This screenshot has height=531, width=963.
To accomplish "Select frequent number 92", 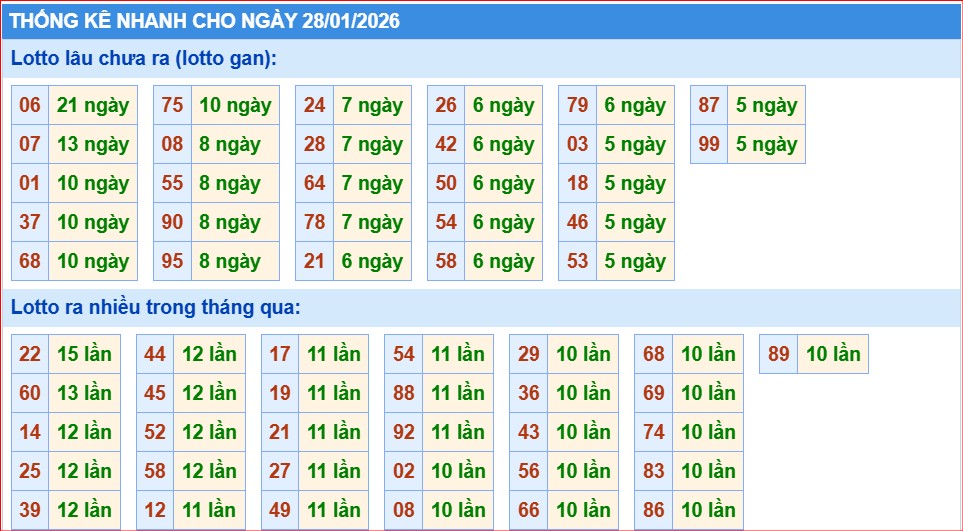I will coord(404,432).
